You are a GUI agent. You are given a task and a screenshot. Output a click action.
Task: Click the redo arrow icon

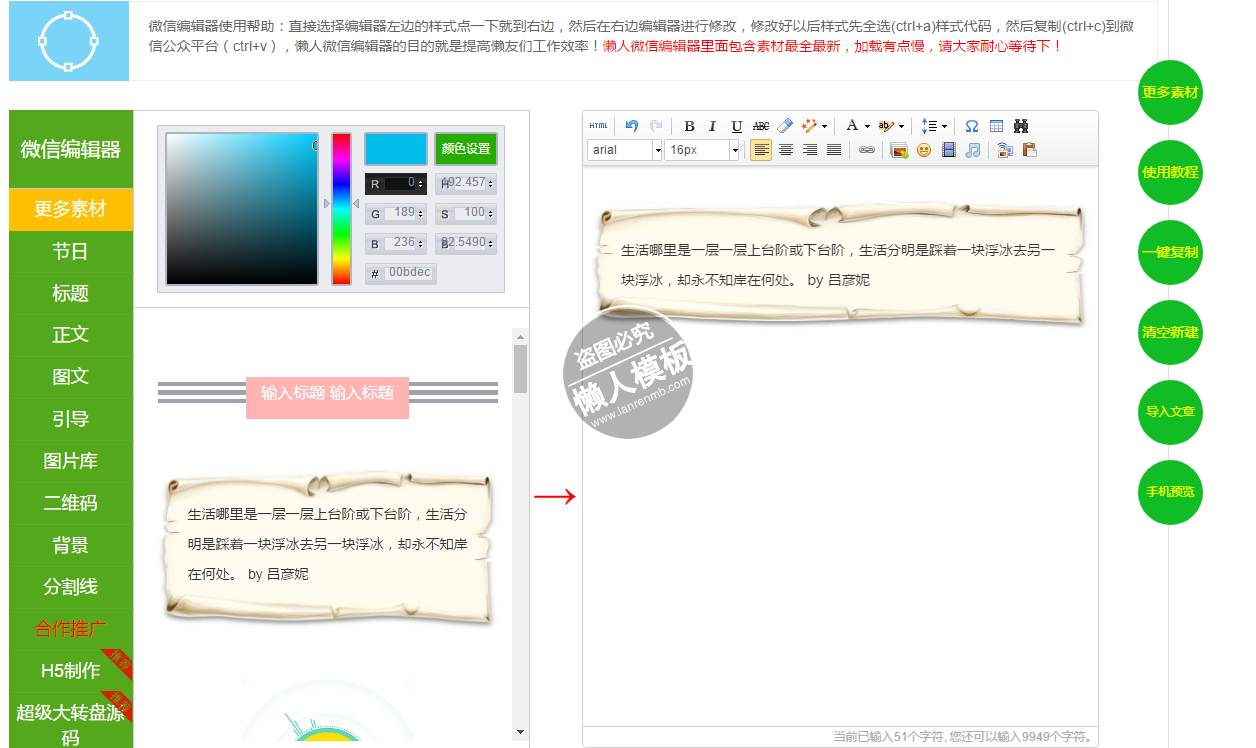click(656, 126)
